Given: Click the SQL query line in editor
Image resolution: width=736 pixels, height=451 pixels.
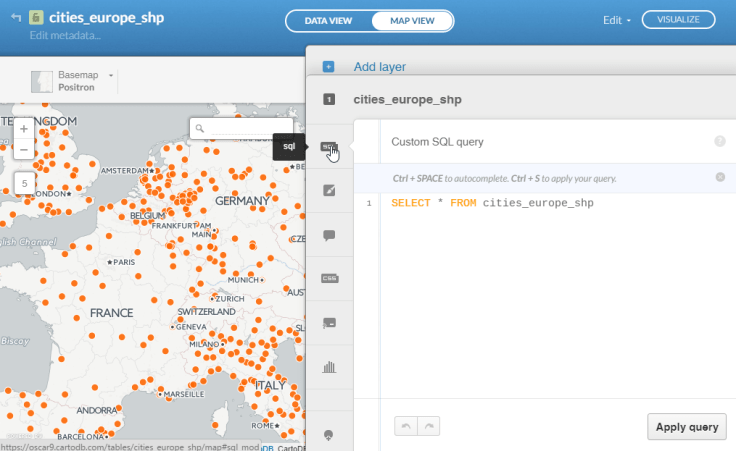Looking at the screenshot, I should point(492,203).
